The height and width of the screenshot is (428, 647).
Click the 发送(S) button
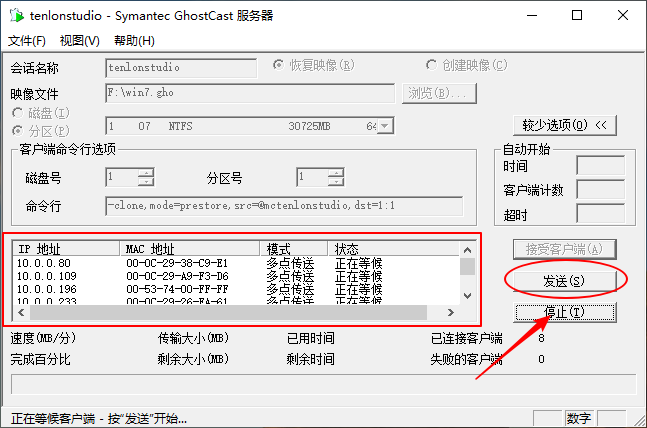(564, 281)
